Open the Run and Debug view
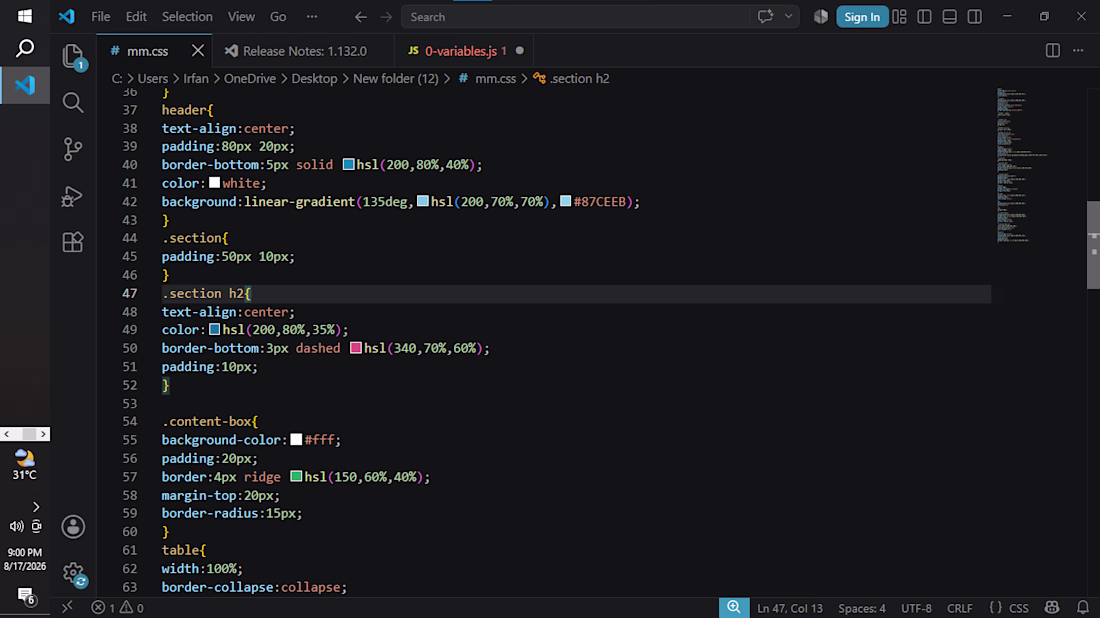The height and width of the screenshot is (618, 1100). click(73, 196)
